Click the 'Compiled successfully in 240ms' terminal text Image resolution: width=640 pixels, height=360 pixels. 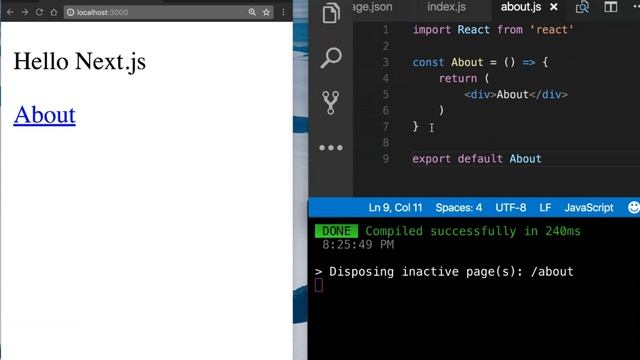click(x=473, y=231)
